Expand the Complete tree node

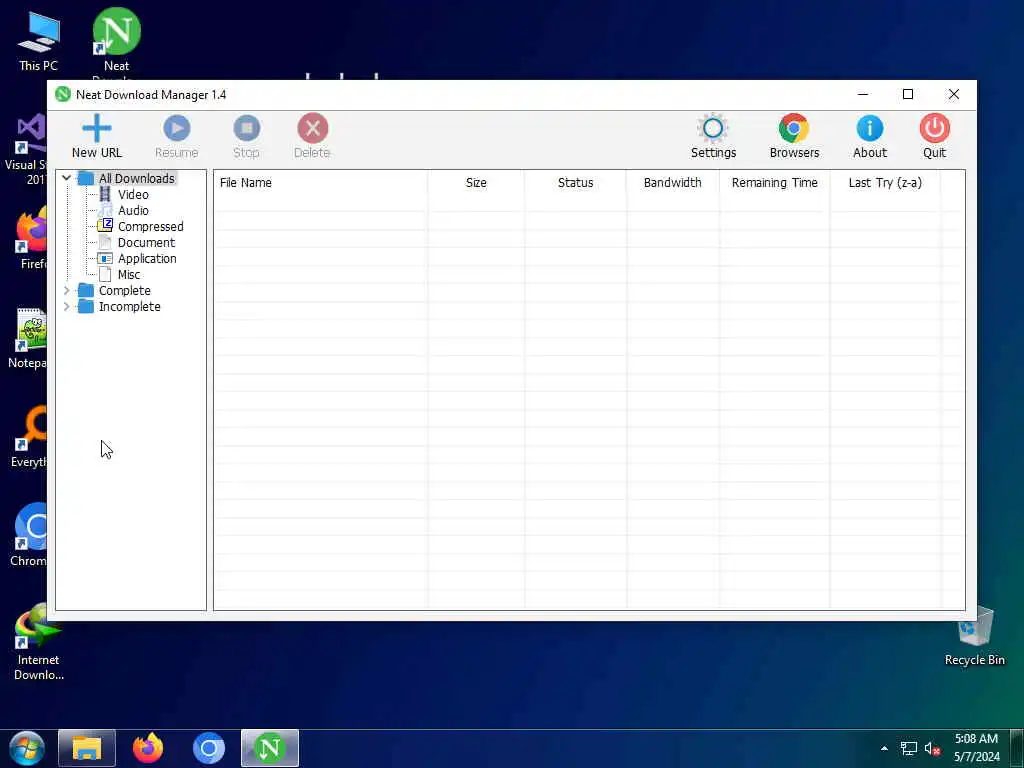pyautogui.click(x=66, y=290)
